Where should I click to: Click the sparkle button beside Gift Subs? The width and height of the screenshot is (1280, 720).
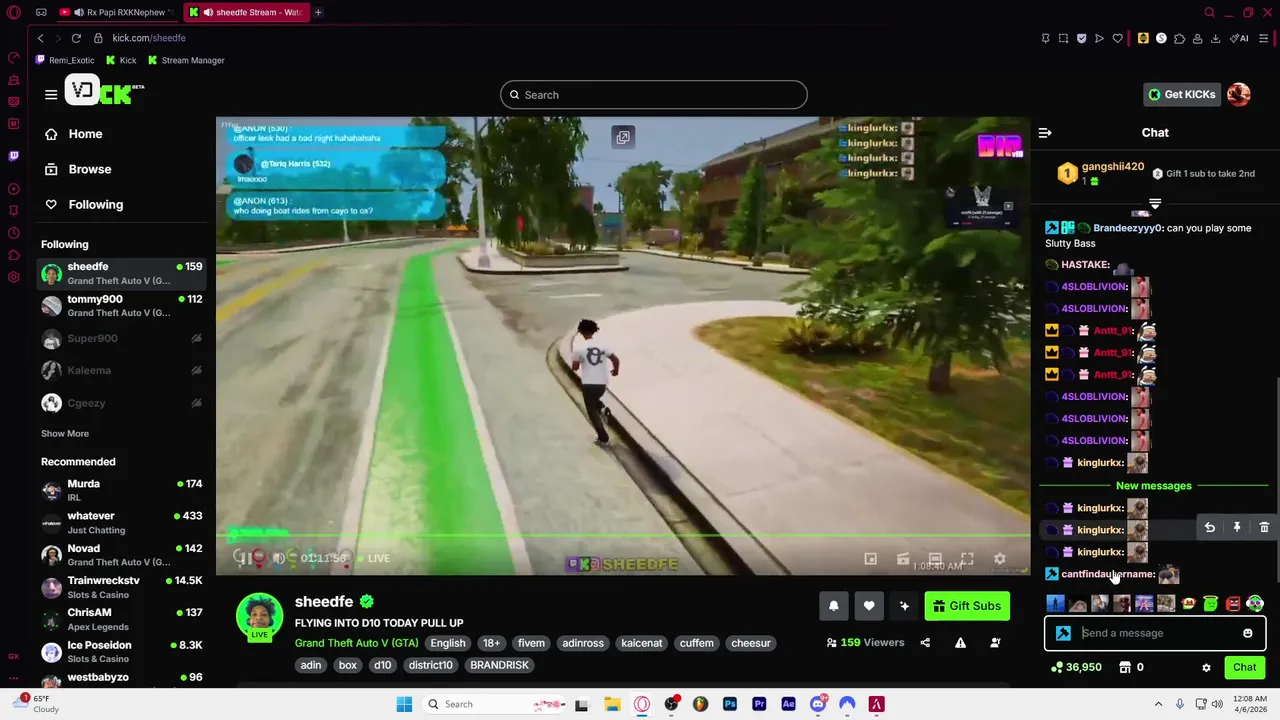[x=904, y=606]
